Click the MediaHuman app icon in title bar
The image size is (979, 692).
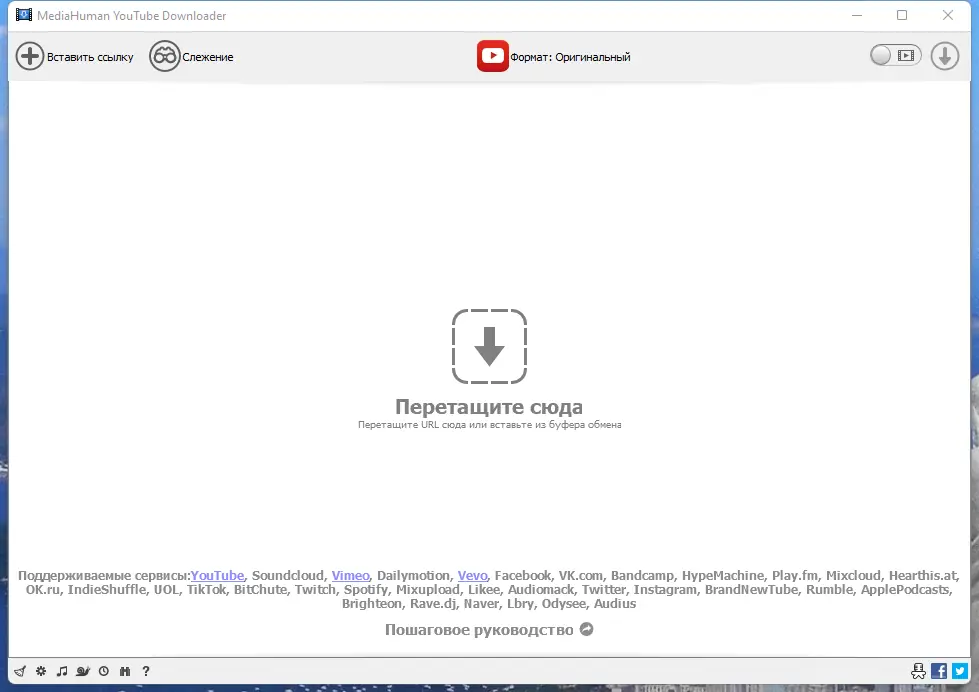pyautogui.click(x=24, y=15)
